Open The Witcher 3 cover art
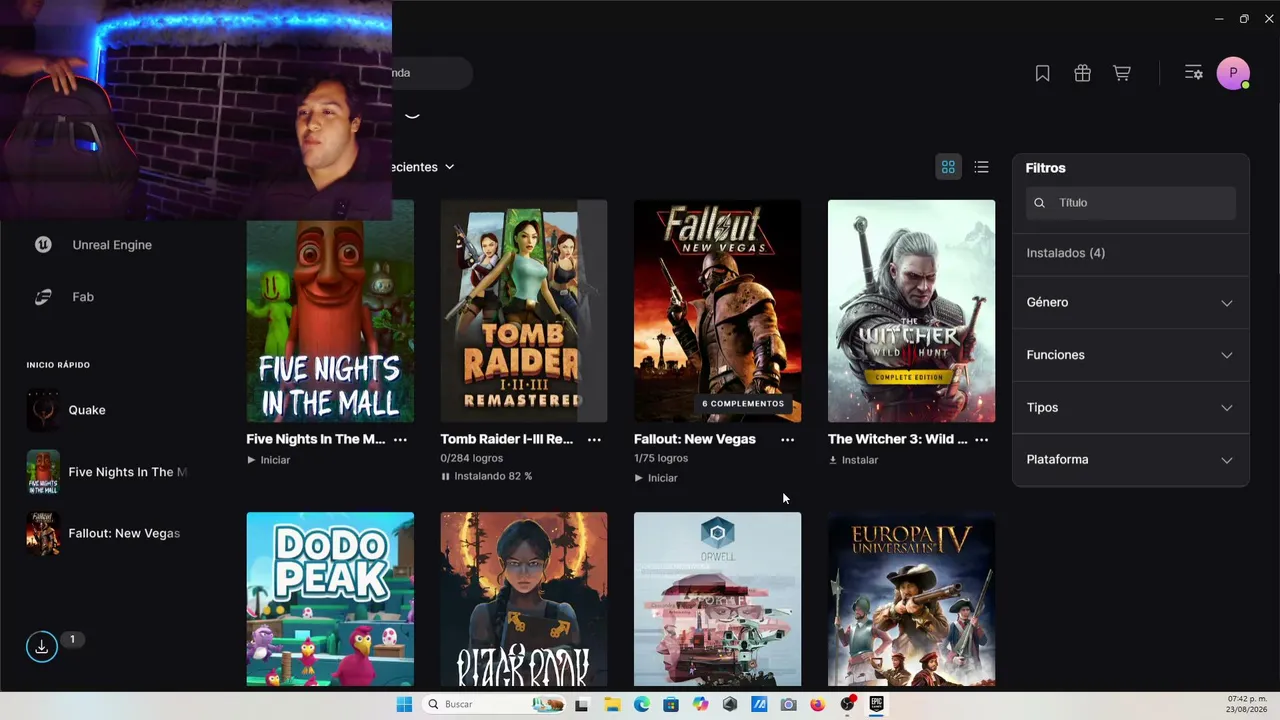This screenshot has width=1280, height=720. click(911, 311)
